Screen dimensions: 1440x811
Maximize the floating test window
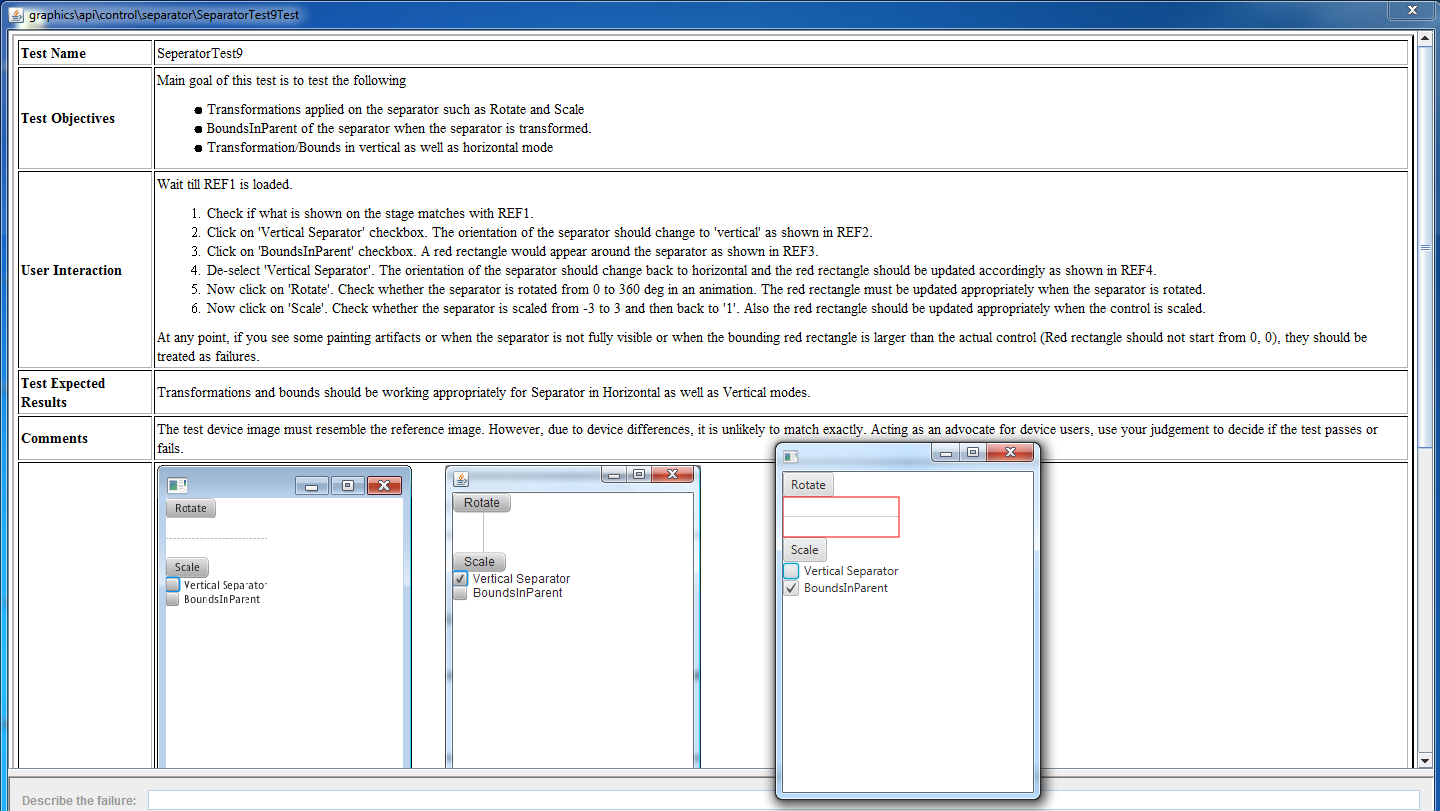(972, 453)
